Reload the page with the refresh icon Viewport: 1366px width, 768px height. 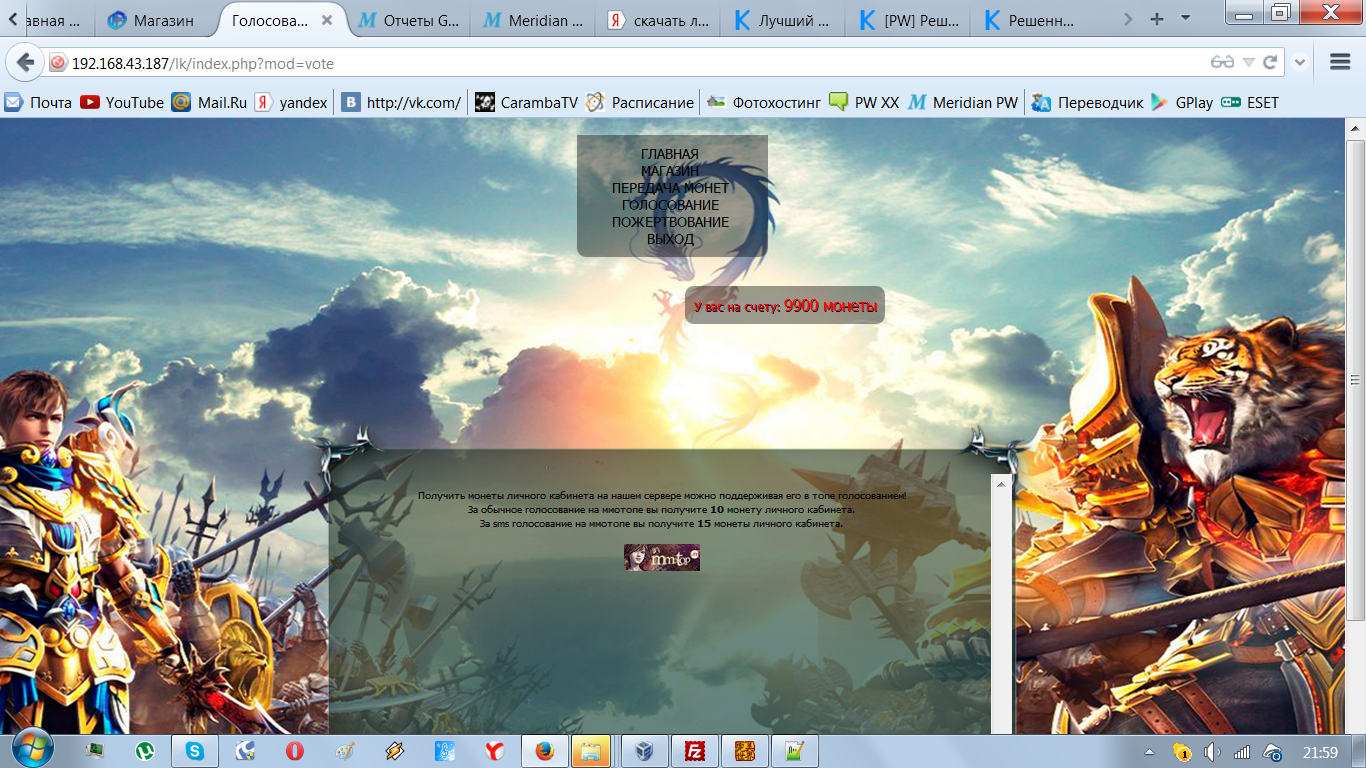click(1270, 62)
